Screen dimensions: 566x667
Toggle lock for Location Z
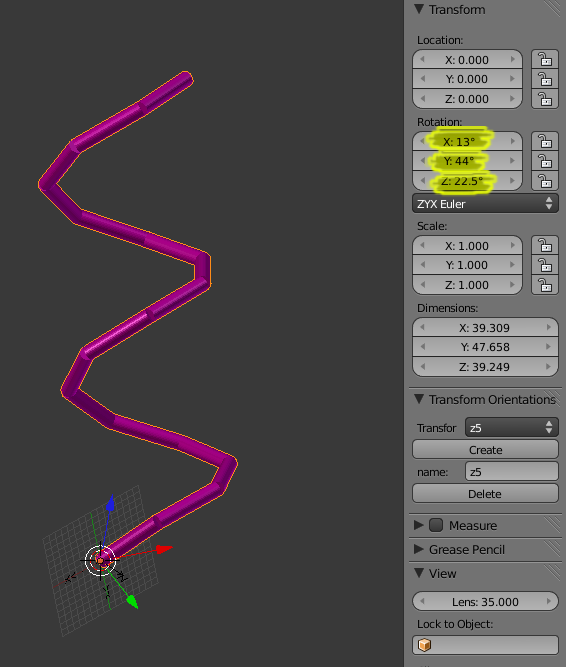[545, 99]
